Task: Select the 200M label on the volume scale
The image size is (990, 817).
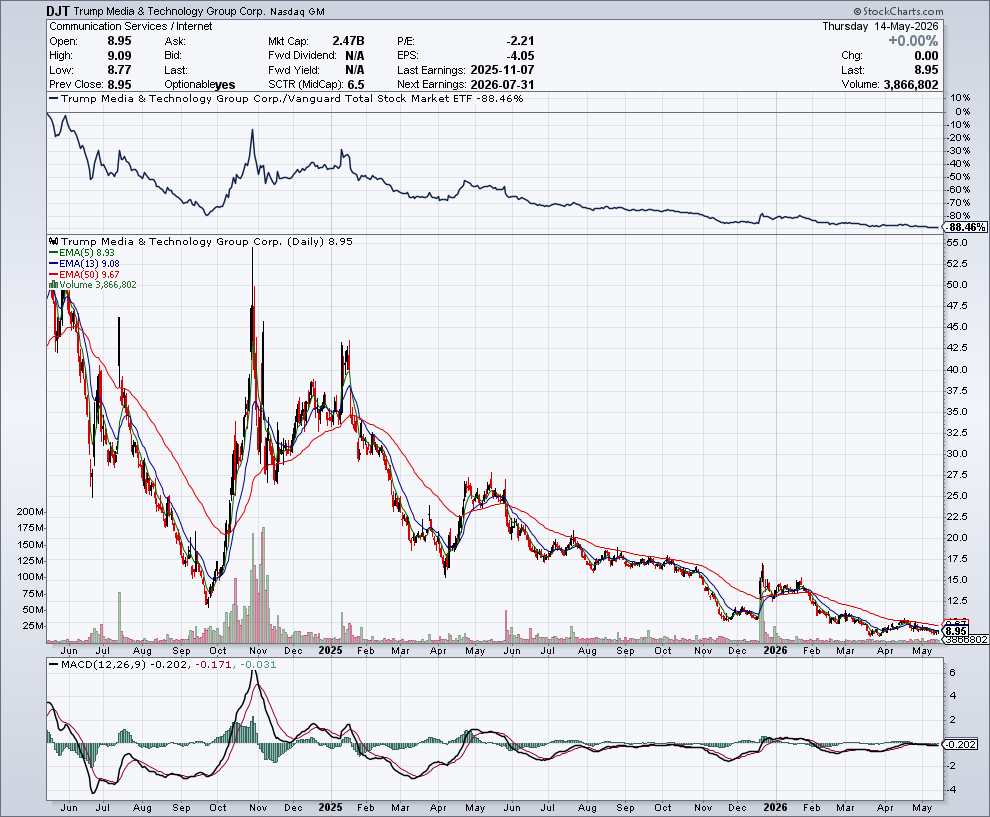Action: click(x=30, y=511)
